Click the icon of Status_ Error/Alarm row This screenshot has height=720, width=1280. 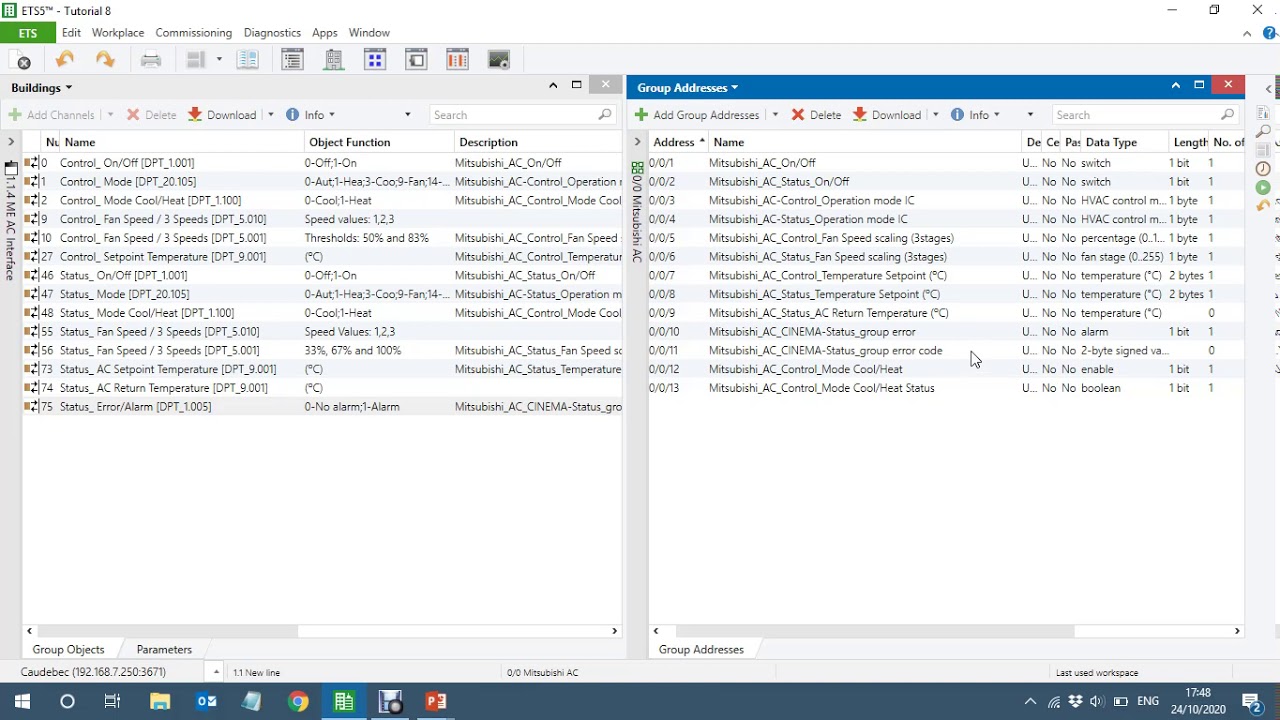tap(31, 407)
